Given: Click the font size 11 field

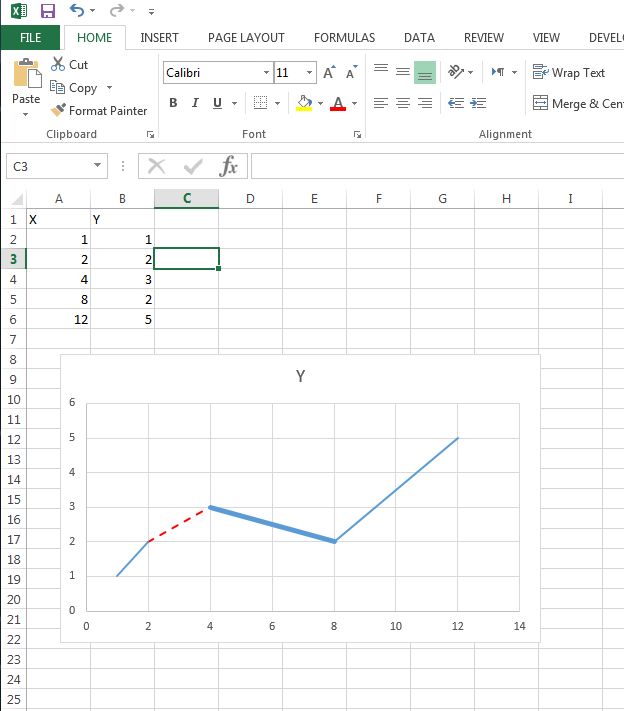Looking at the screenshot, I should pyautogui.click(x=288, y=73).
